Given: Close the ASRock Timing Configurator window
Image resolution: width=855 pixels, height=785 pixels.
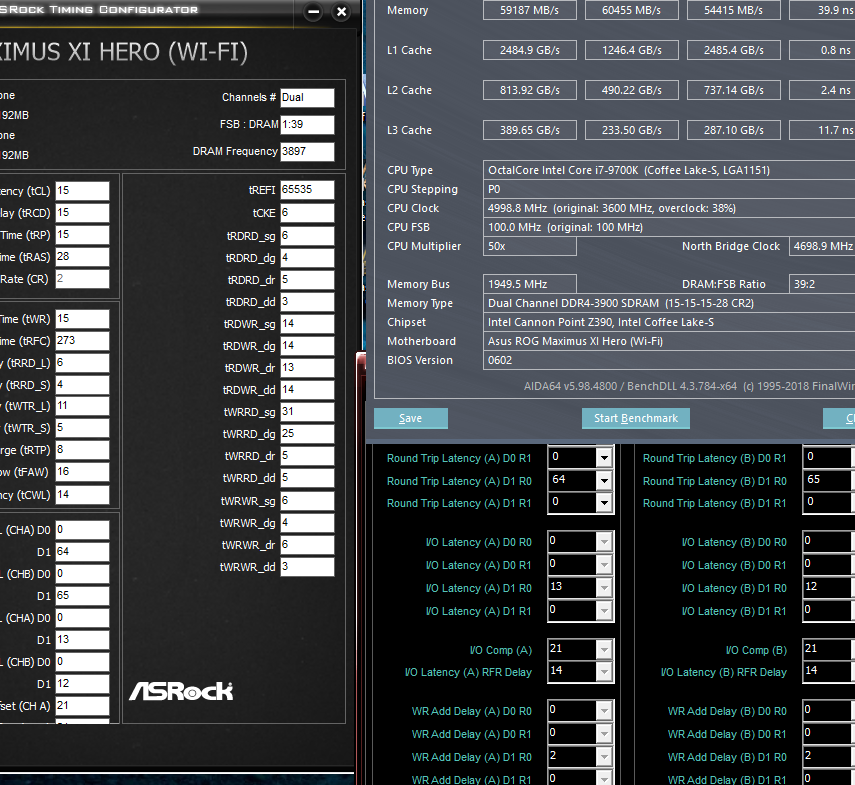Looking at the screenshot, I should click(x=341, y=11).
